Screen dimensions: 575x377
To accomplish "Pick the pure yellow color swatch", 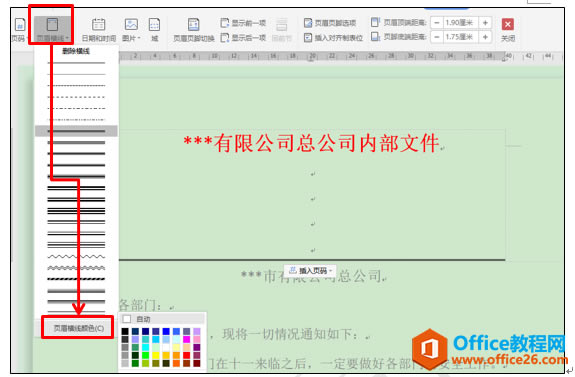I will point(156,355).
